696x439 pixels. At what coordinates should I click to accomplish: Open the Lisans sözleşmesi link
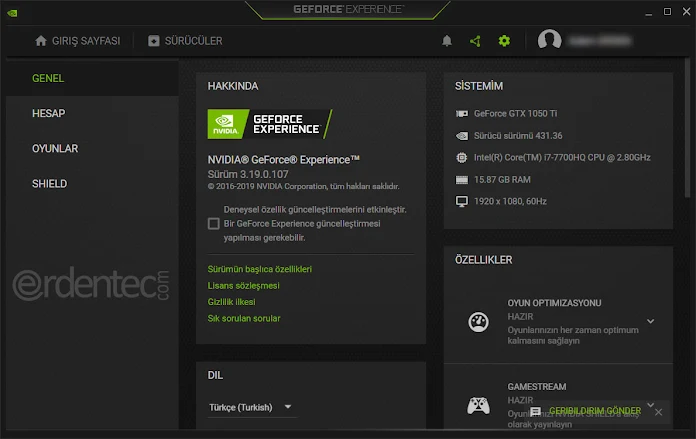click(x=244, y=285)
